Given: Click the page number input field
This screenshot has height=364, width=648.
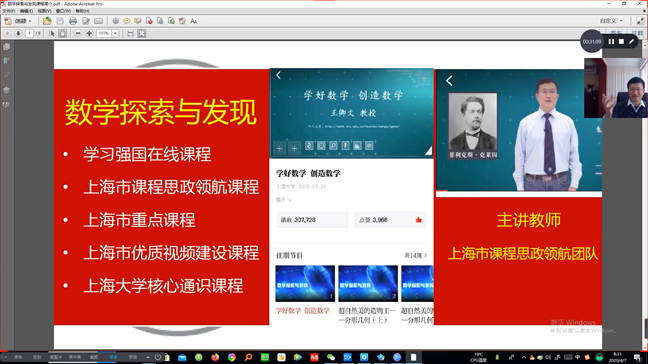Looking at the screenshot, I should click(x=29, y=33).
